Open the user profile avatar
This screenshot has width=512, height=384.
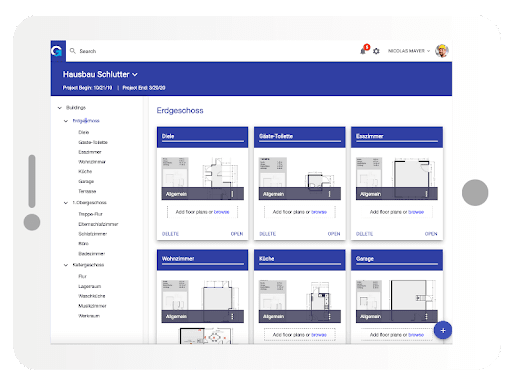click(442, 51)
